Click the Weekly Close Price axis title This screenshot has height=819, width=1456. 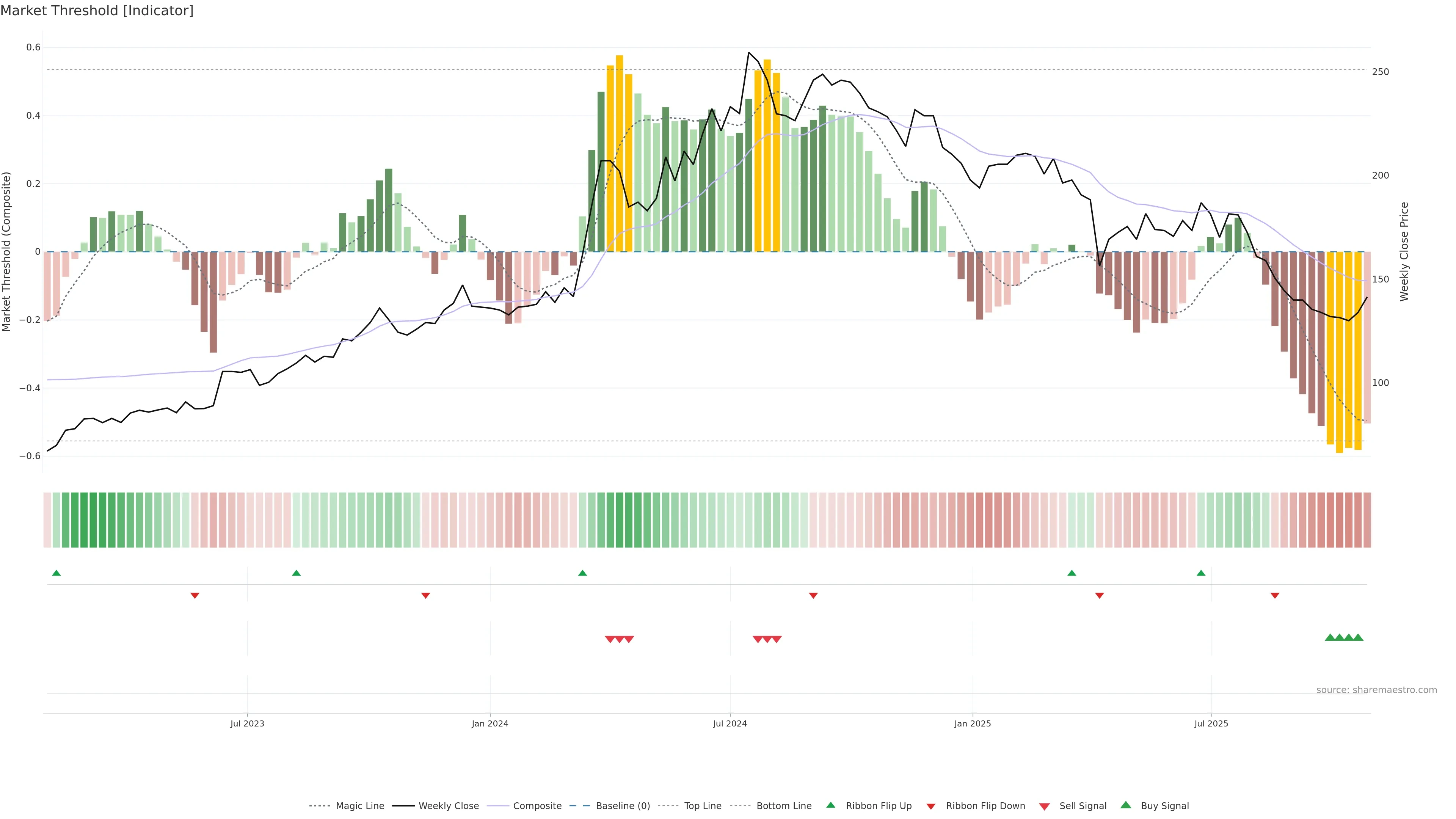(1404, 251)
